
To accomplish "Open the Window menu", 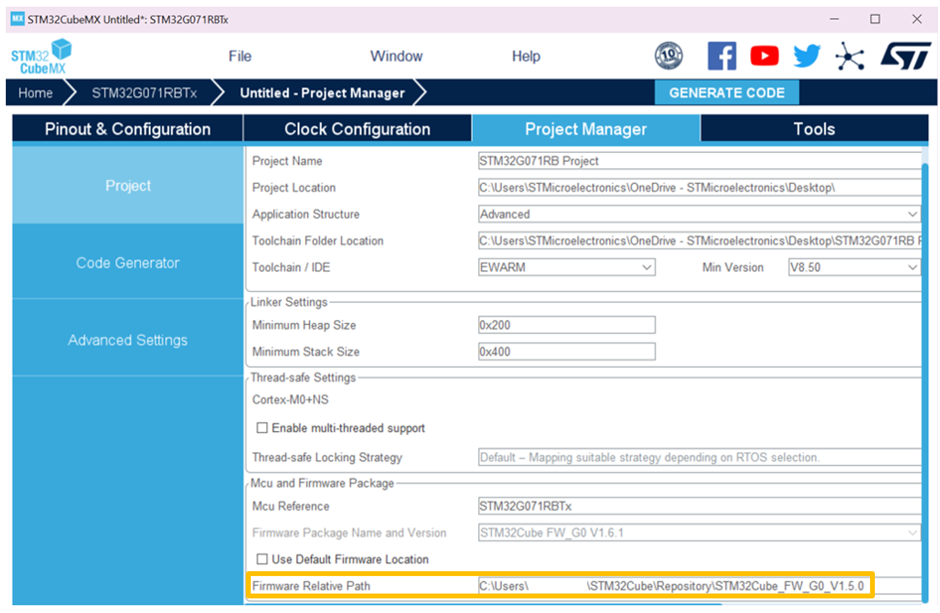I will point(396,56).
